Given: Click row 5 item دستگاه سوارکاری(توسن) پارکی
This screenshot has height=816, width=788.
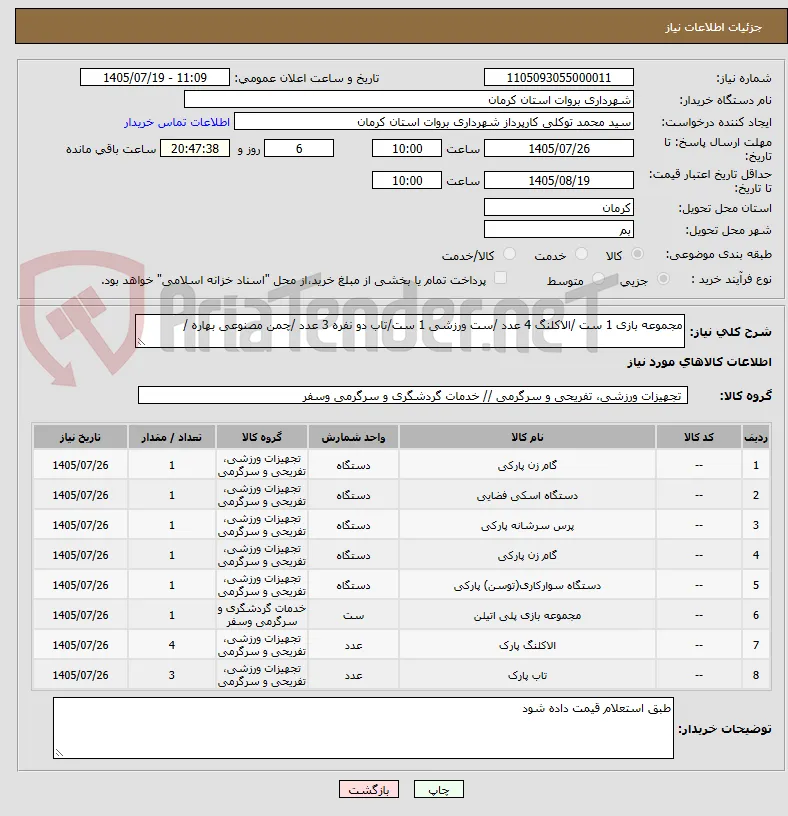Looking at the screenshot, I should point(527,585).
